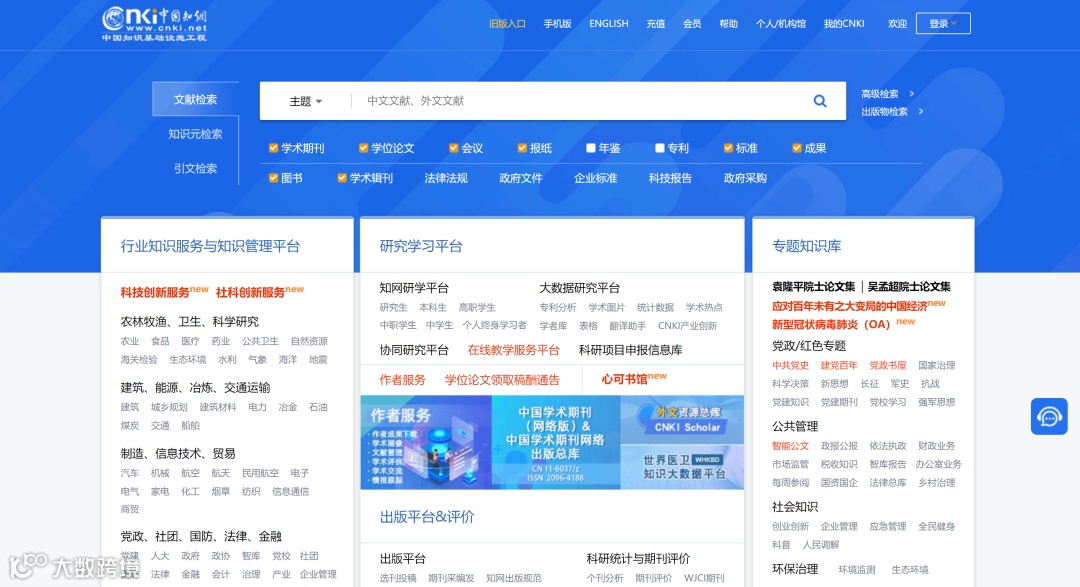Open 旧版入口 in top navigation
The width and height of the screenshot is (1080, 587).
[507, 23]
